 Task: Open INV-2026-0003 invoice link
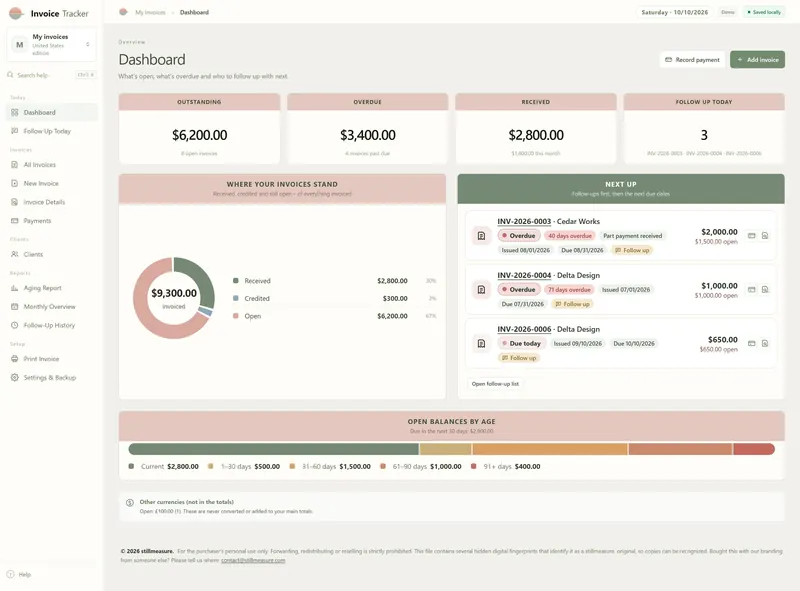pos(524,221)
